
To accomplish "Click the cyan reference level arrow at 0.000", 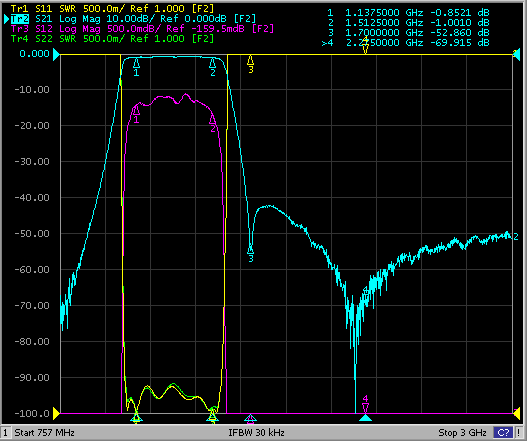I will [56, 54].
